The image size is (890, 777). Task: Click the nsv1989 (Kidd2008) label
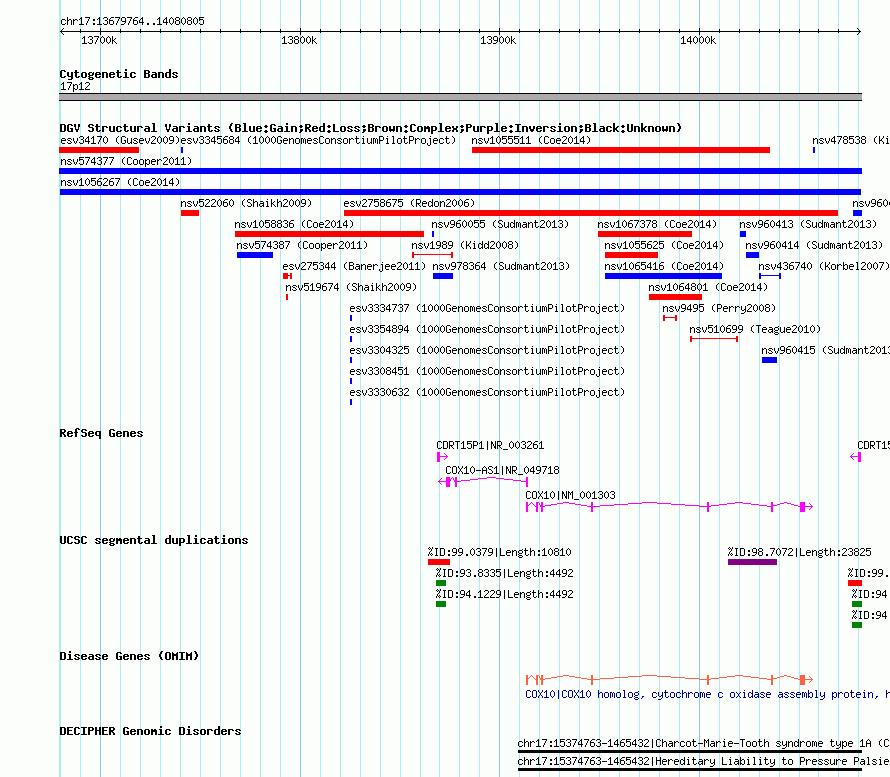tap(465, 245)
